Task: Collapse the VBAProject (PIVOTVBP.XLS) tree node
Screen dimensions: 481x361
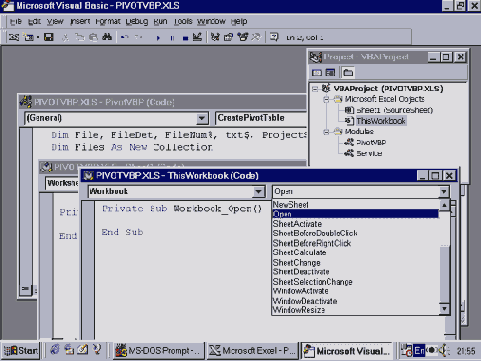Action: pyautogui.click(x=315, y=89)
